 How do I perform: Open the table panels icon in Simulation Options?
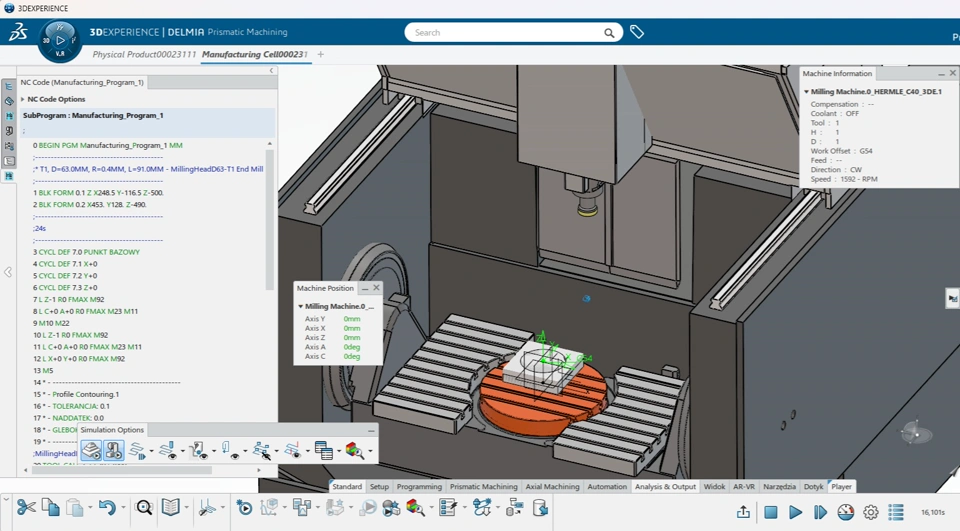(324, 451)
